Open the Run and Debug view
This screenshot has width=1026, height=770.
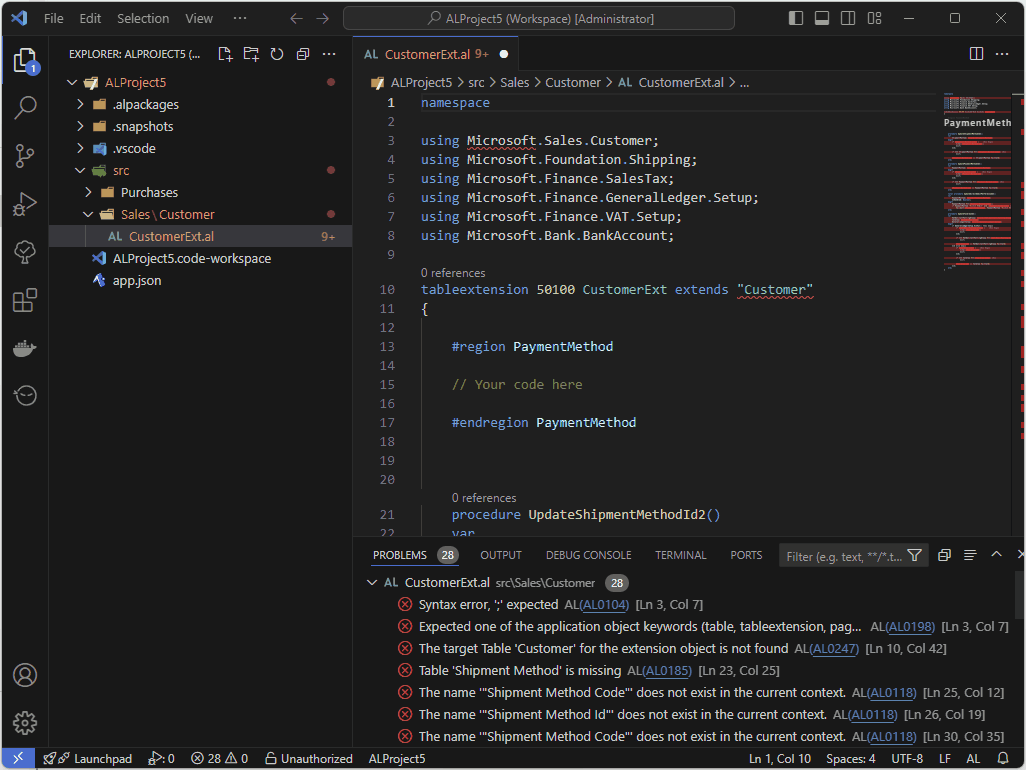click(x=25, y=204)
